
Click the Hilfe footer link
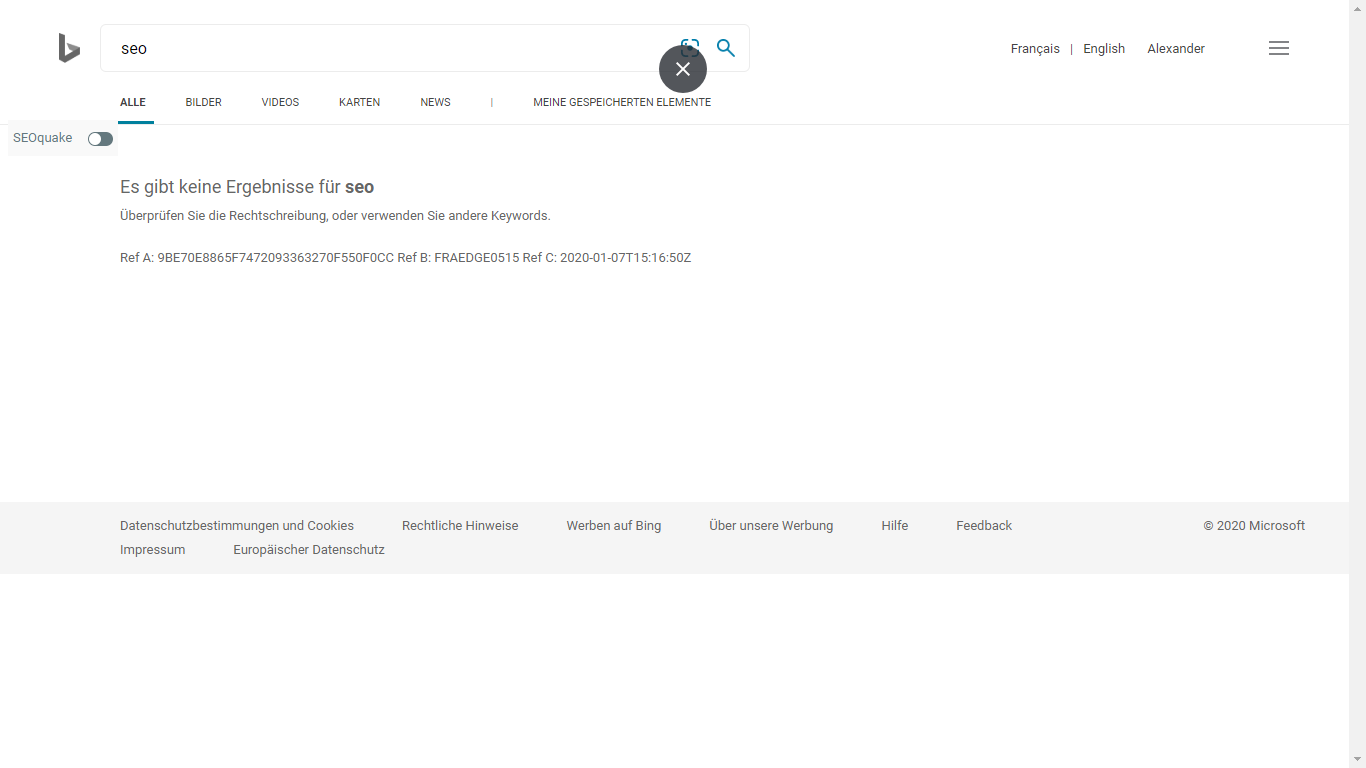(x=895, y=526)
